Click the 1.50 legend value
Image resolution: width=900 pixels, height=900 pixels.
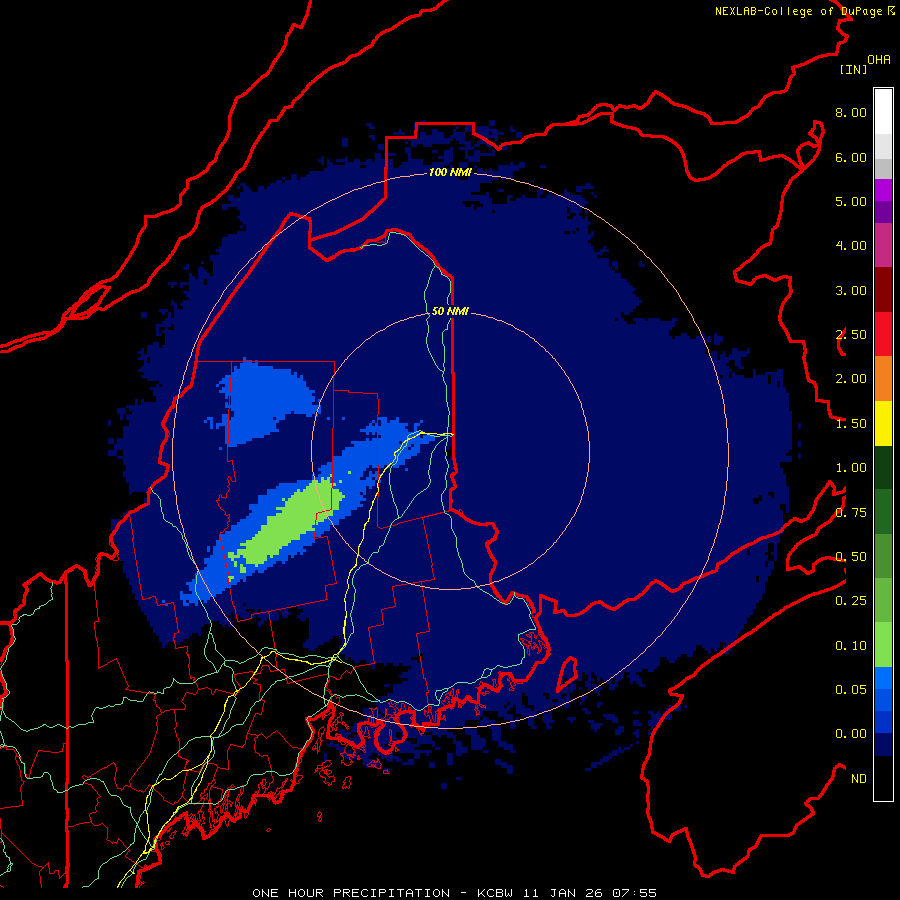point(851,424)
